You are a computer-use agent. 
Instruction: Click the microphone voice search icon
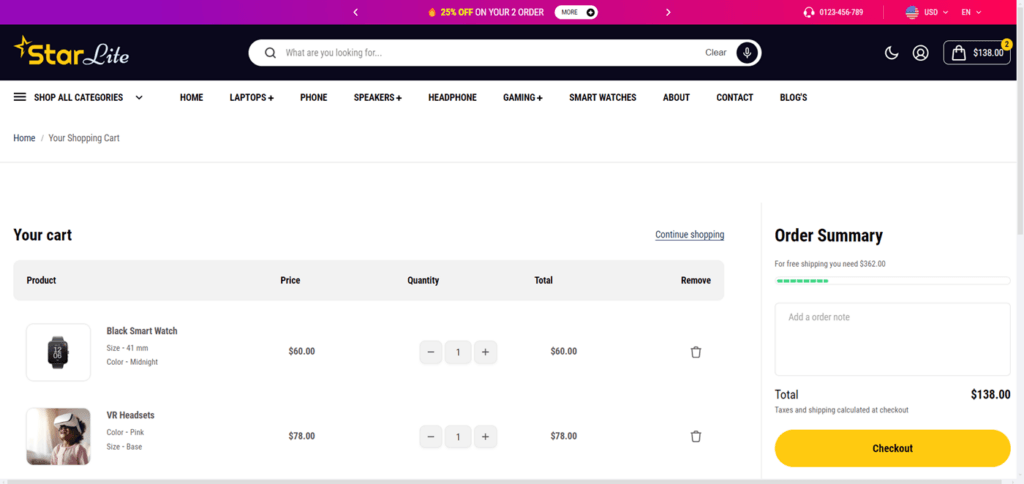(746, 53)
